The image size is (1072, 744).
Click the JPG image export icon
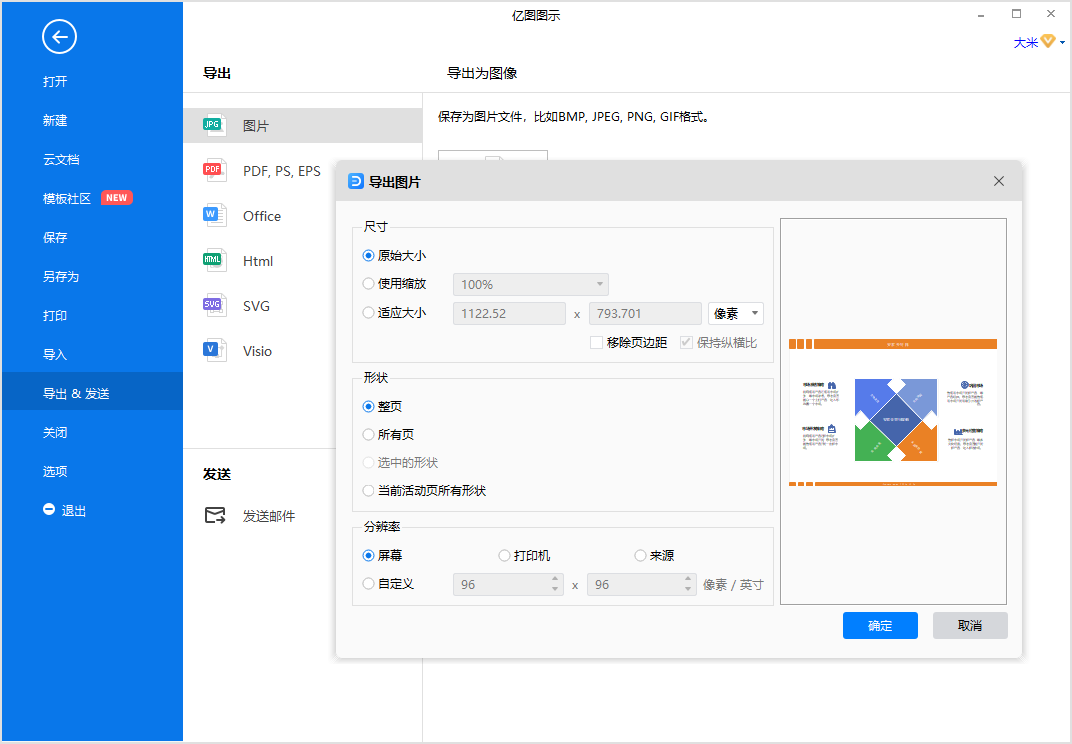[214, 125]
